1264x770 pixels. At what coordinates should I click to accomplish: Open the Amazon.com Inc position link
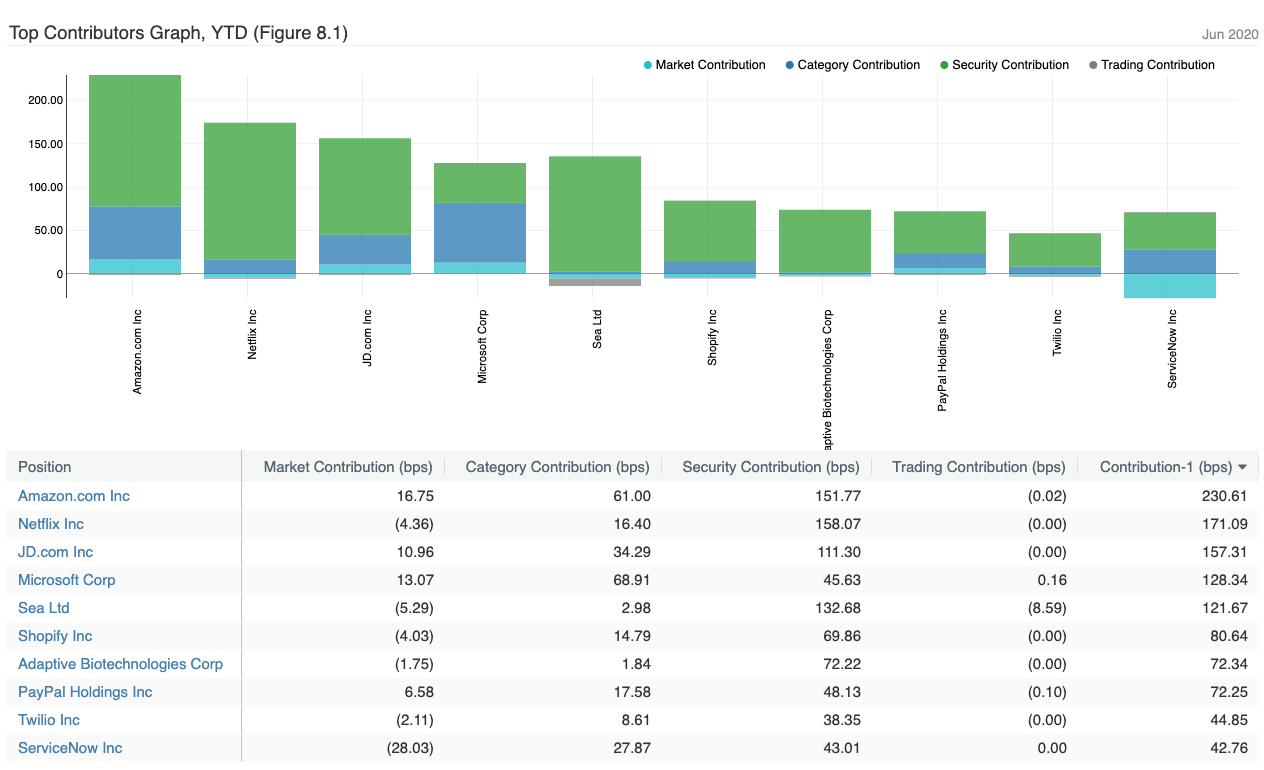pyautogui.click(x=74, y=496)
